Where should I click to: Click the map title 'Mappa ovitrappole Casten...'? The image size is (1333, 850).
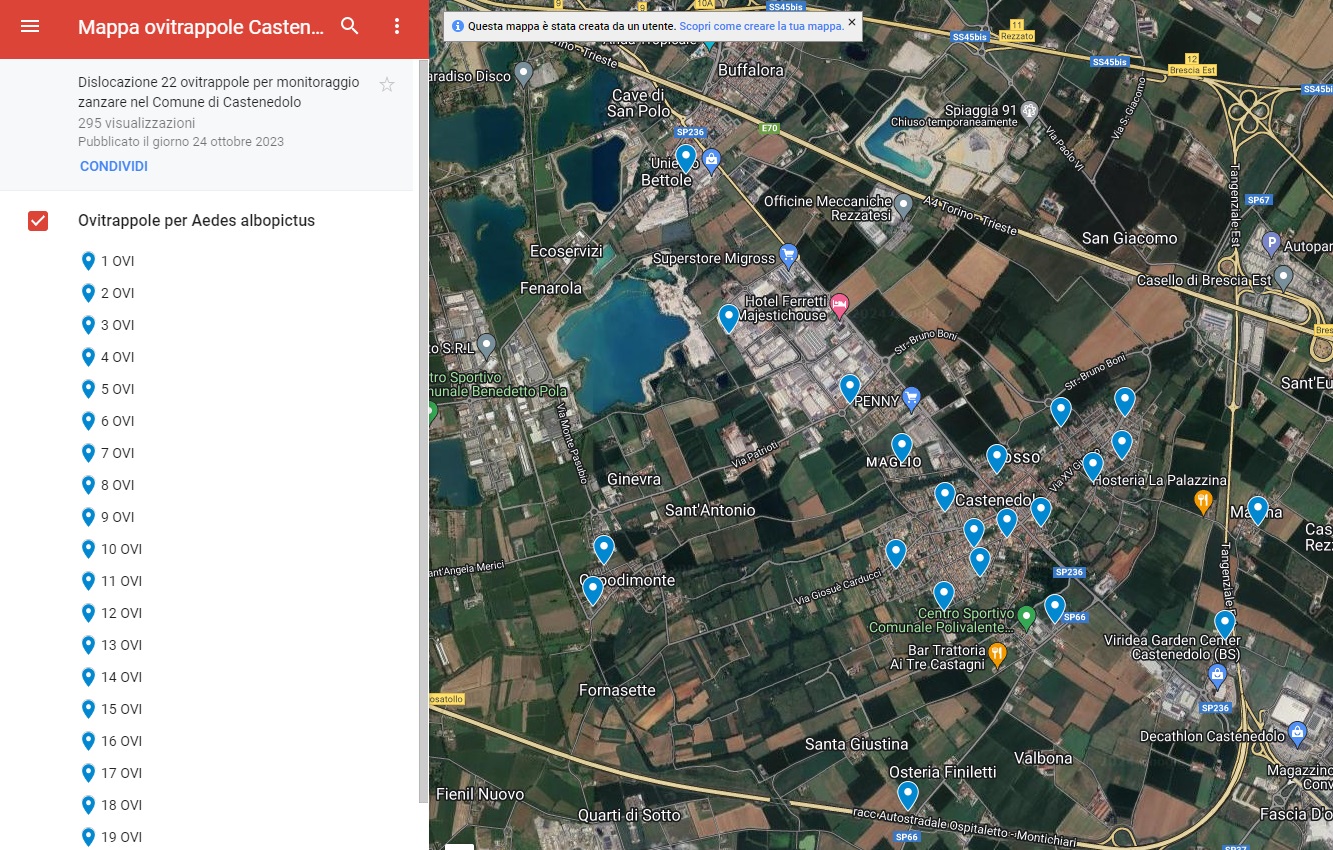coord(201,27)
